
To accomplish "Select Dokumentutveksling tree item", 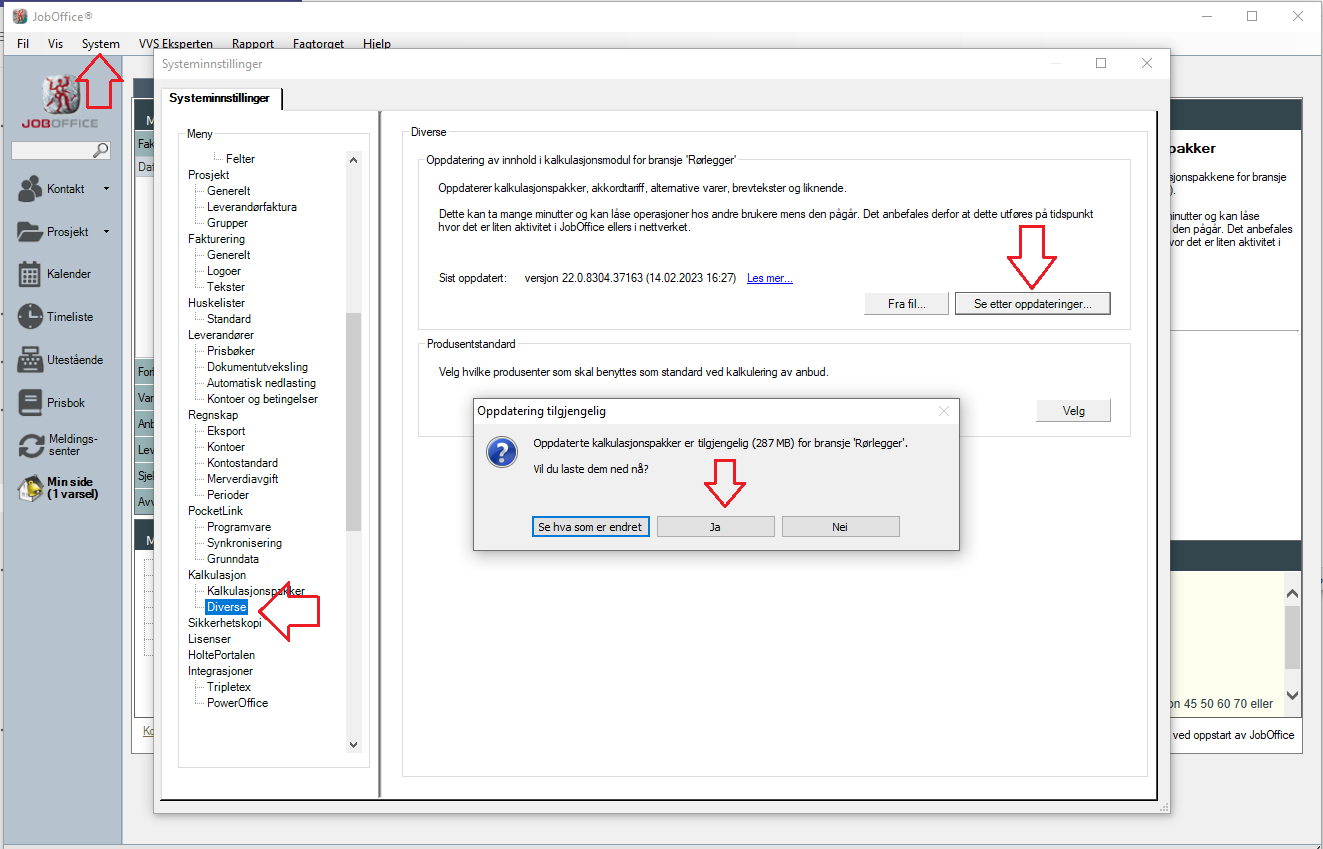I will [257, 367].
